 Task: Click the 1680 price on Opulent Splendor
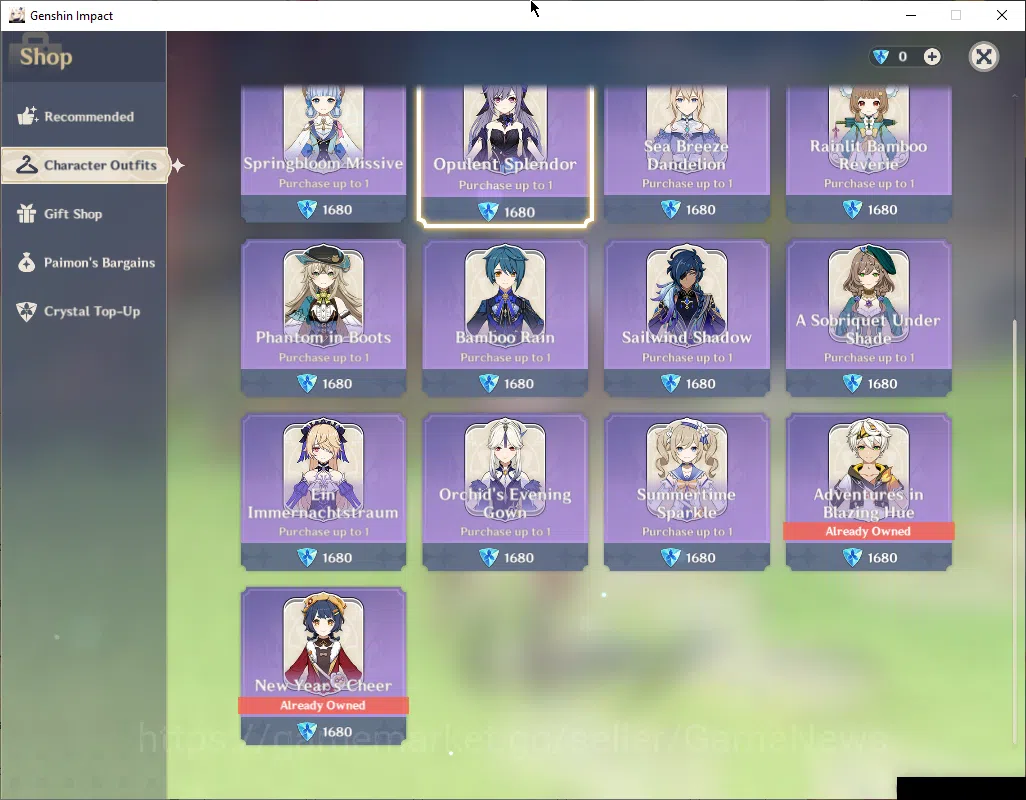pyautogui.click(x=519, y=213)
